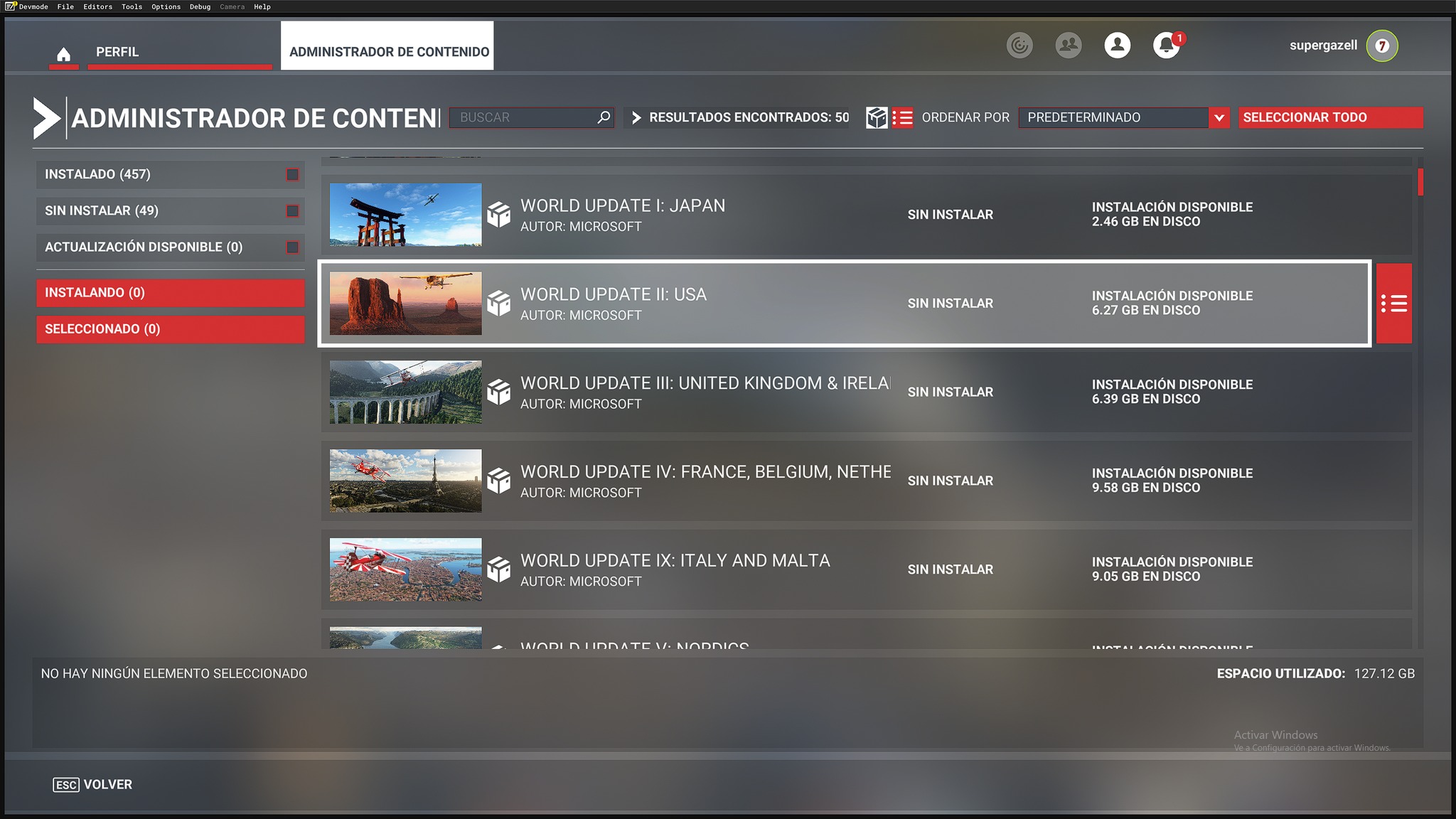The image size is (1456, 819).
Task: Open the Options menu
Action: tap(166, 6)
